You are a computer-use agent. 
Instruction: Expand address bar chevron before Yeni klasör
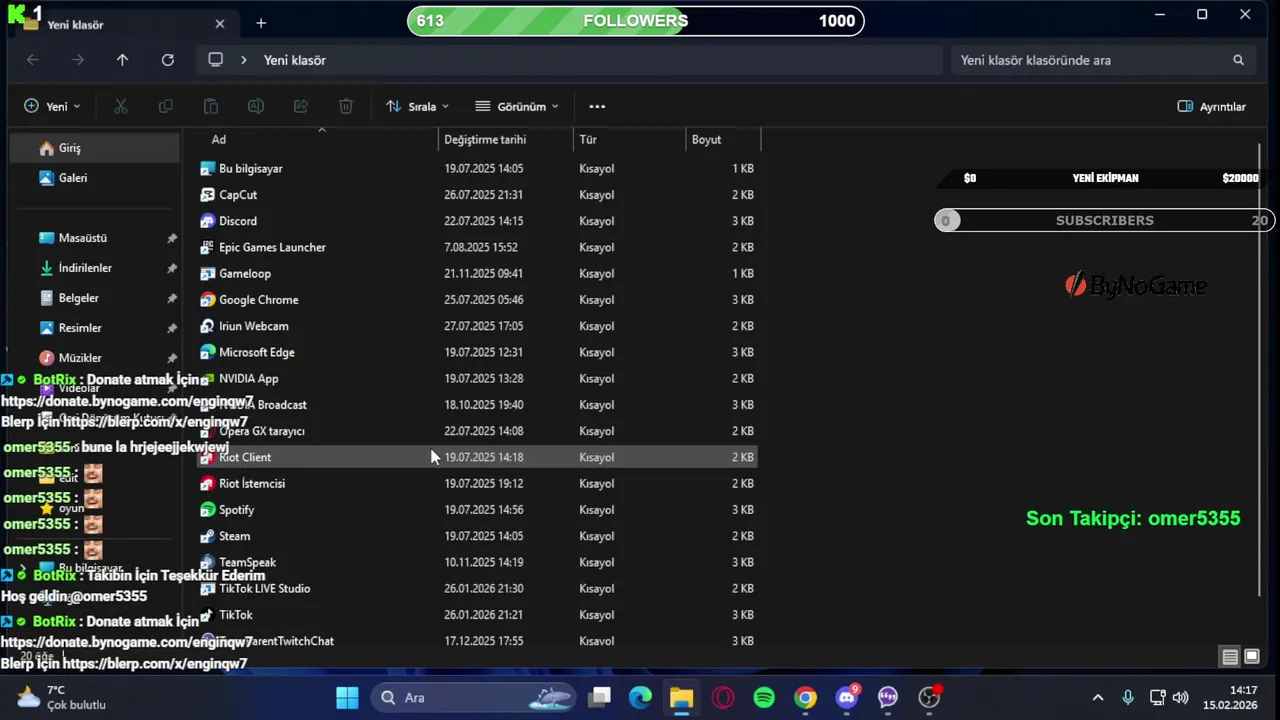pyautogui.click(x=243, y=60)
